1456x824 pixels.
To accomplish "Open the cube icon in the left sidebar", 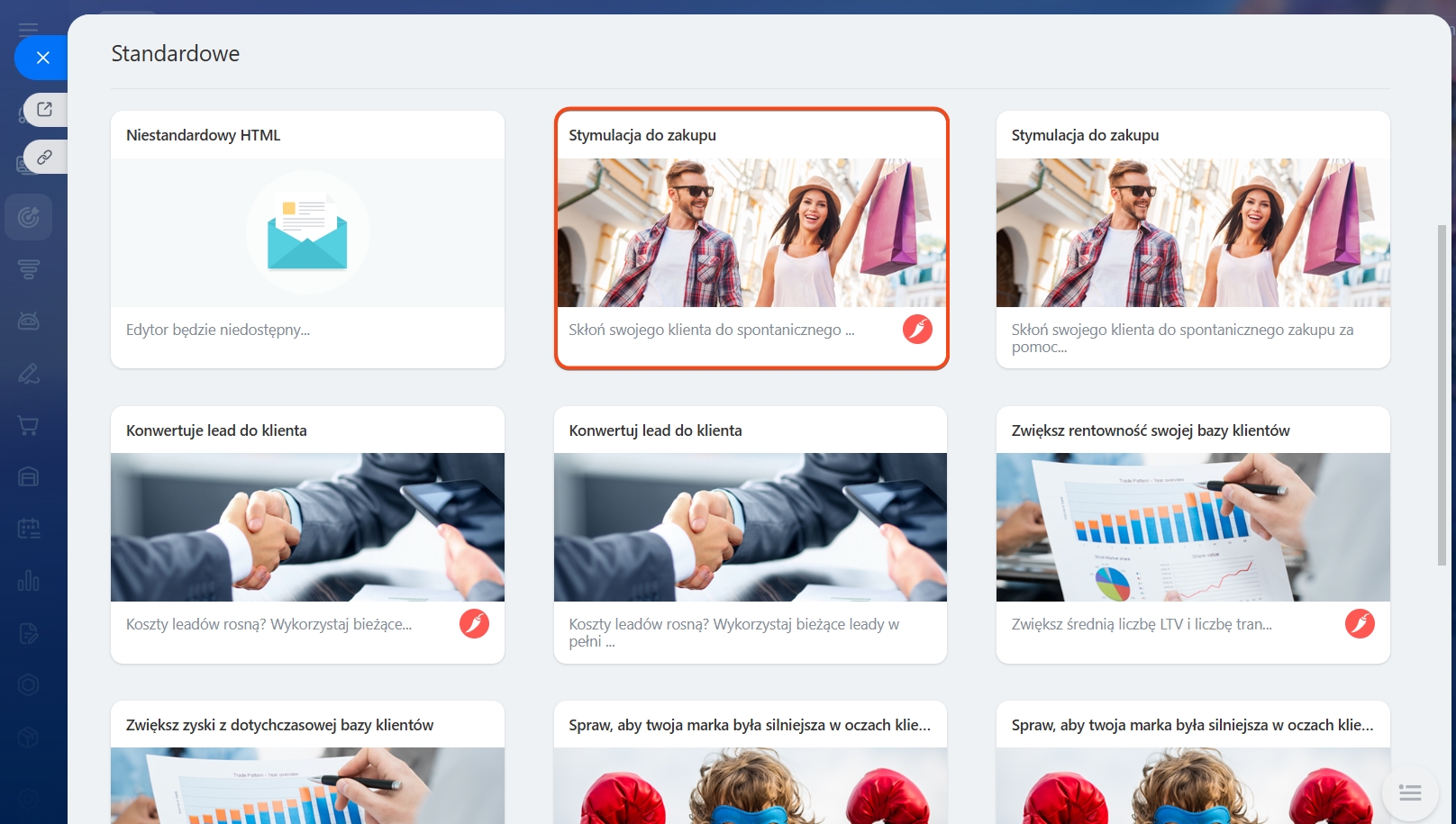I will (x=29, y=738).
